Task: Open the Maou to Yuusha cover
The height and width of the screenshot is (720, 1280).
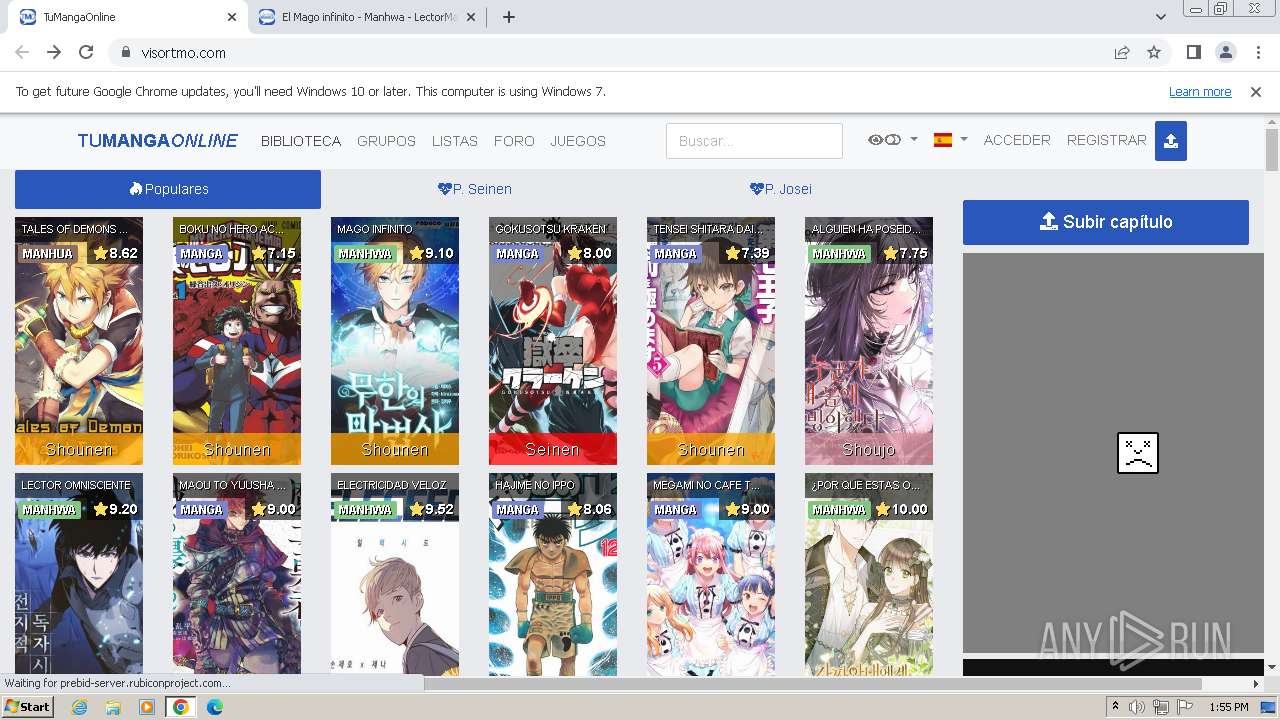Action: 237,574
